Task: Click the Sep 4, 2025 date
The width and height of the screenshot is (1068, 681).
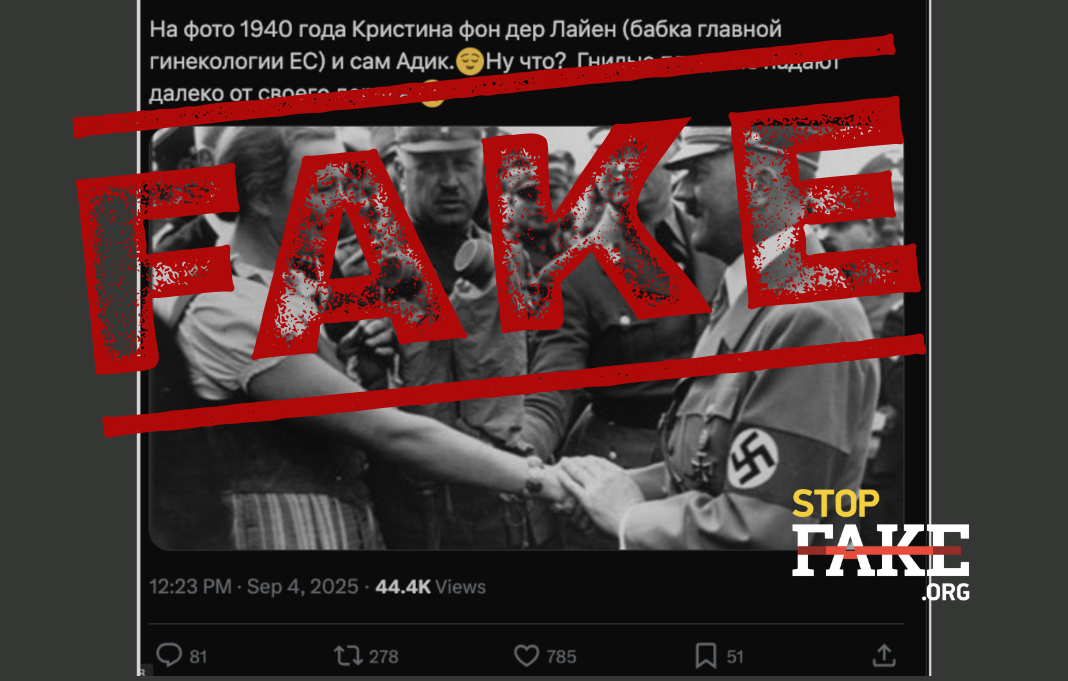Action: (302, 586)
